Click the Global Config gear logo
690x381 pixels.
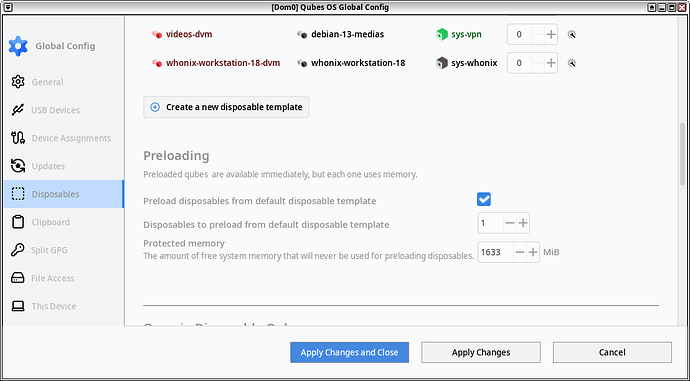click(x=18, y=46)
